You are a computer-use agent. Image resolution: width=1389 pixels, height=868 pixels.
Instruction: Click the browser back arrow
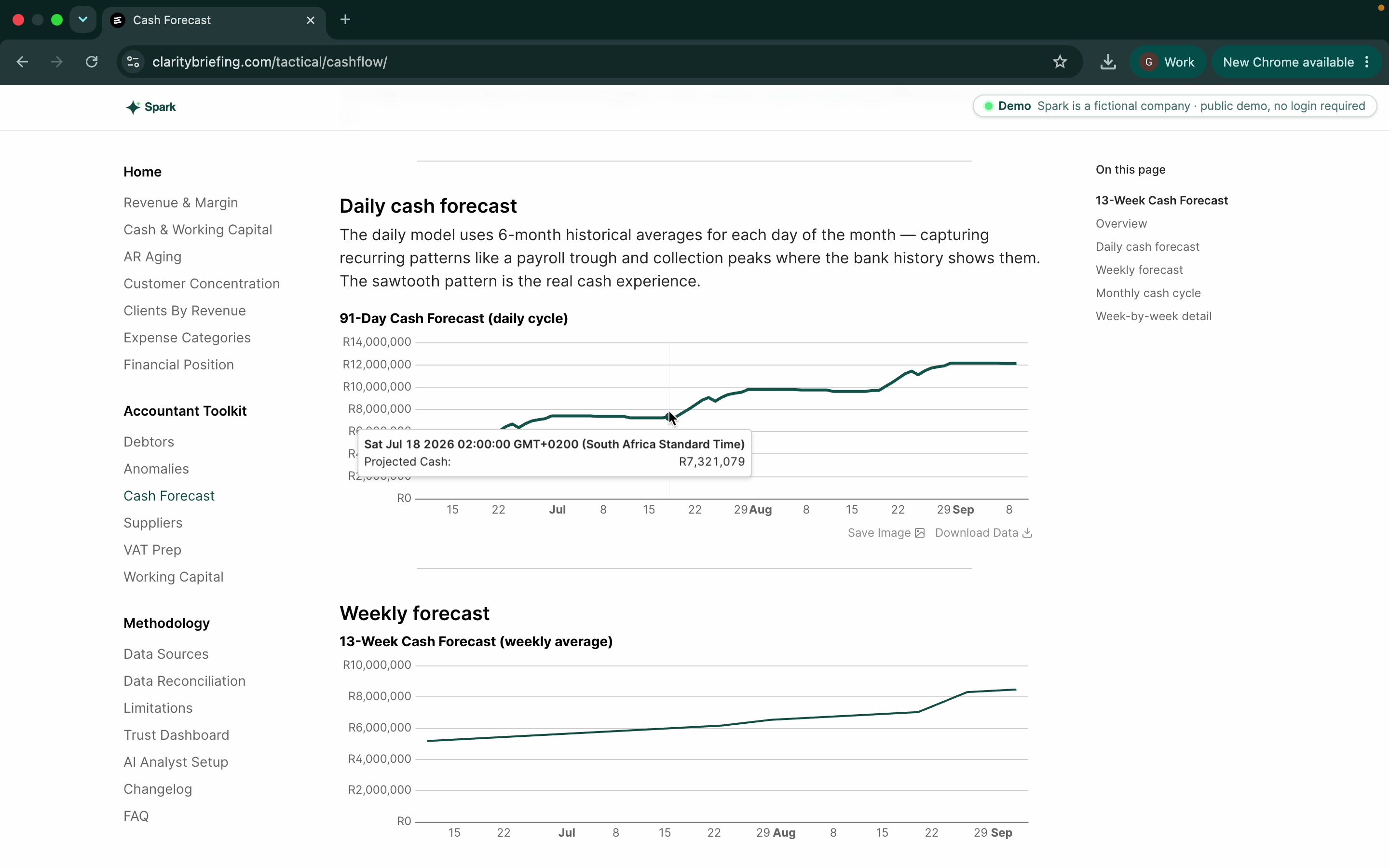[22, 62]
